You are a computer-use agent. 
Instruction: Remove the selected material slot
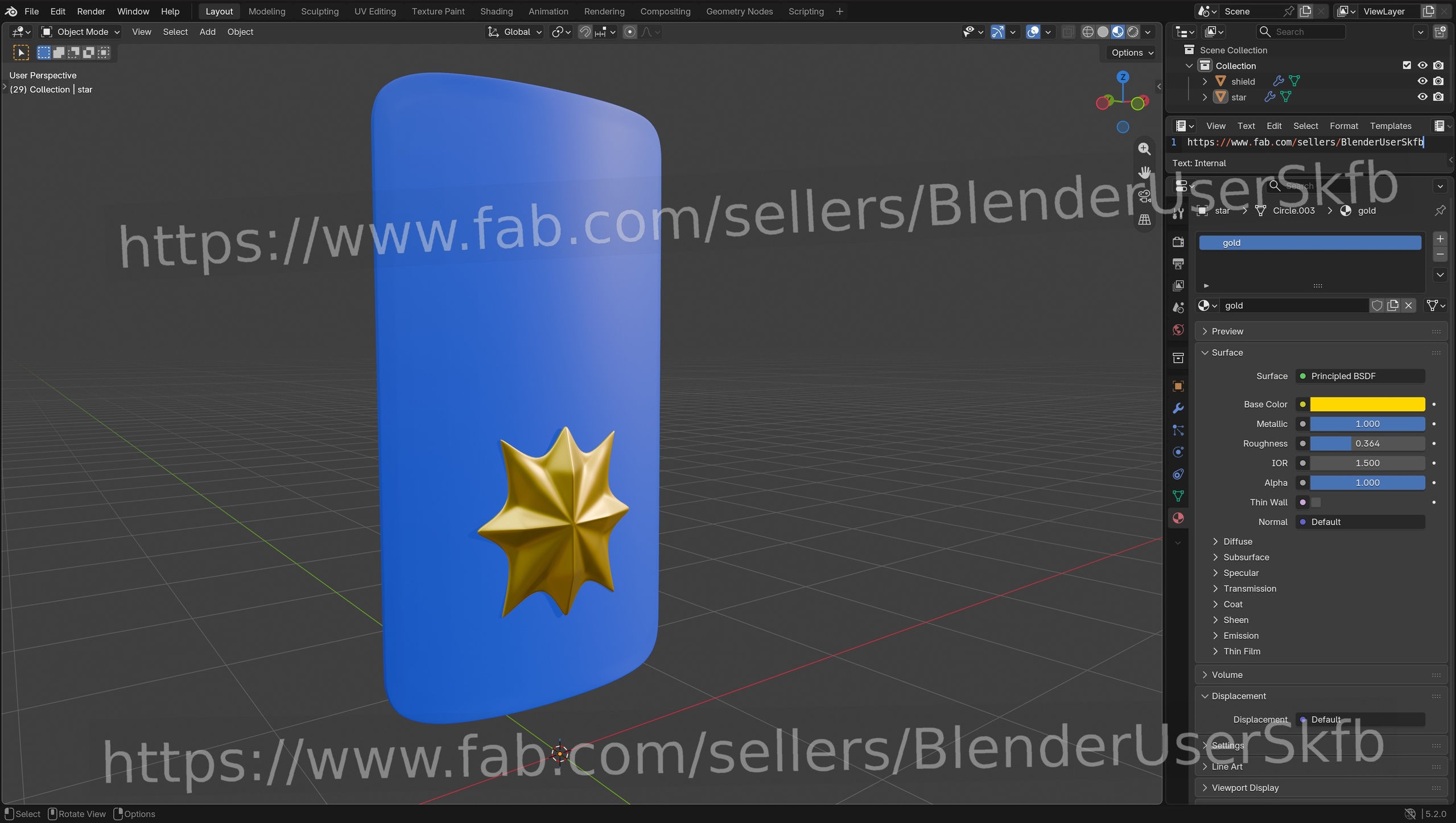[x=1440, y=255]
